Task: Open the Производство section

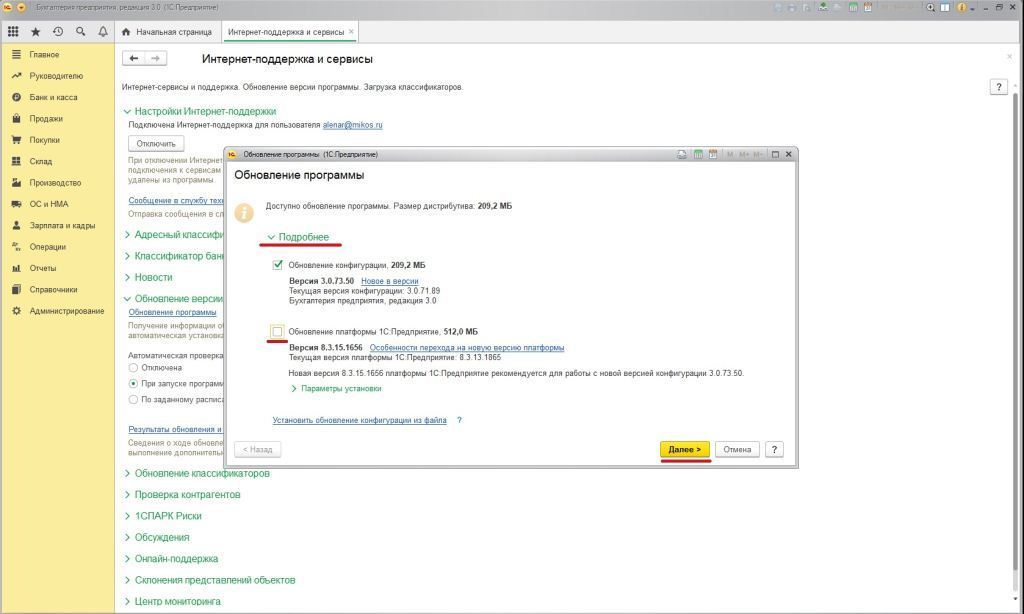Action: (x=55, y=183)
